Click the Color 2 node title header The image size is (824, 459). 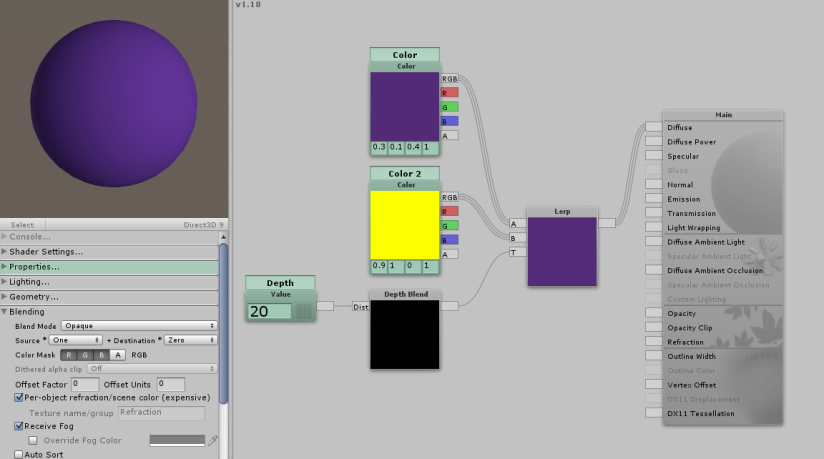[x=405, y=174]
